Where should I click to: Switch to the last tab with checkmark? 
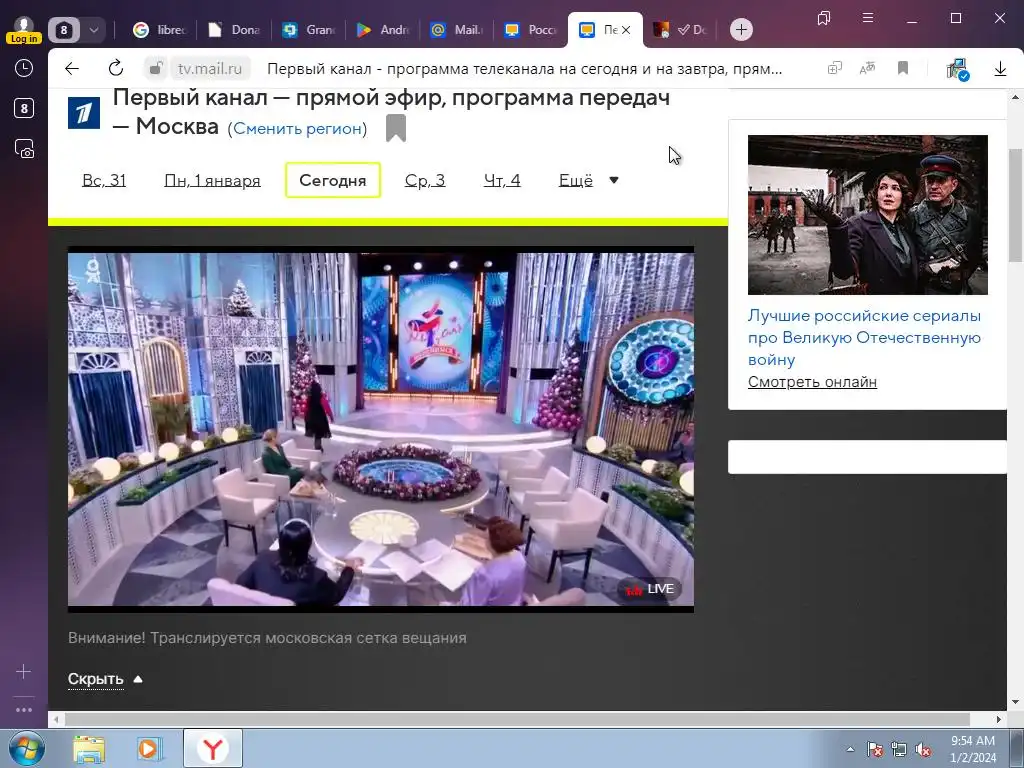680,29
